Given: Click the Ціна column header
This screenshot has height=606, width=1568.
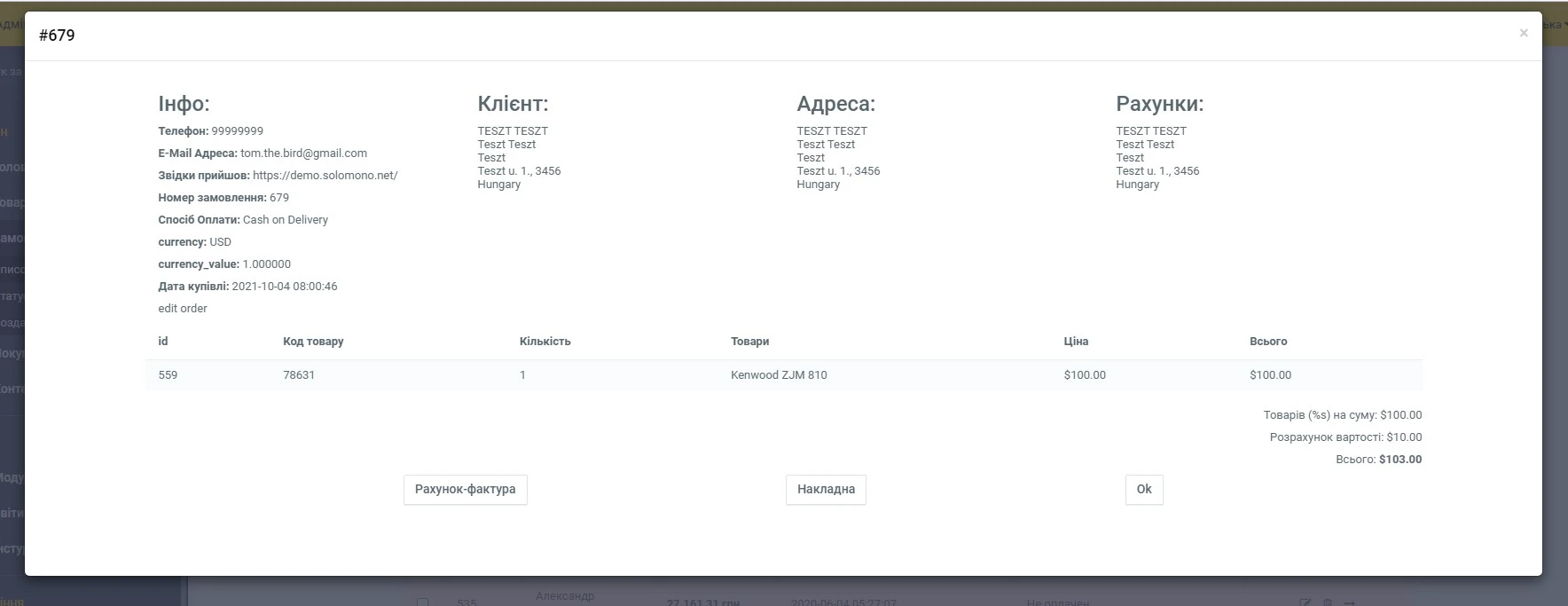Looking at the screenshot, I should tap(1076, 342).
